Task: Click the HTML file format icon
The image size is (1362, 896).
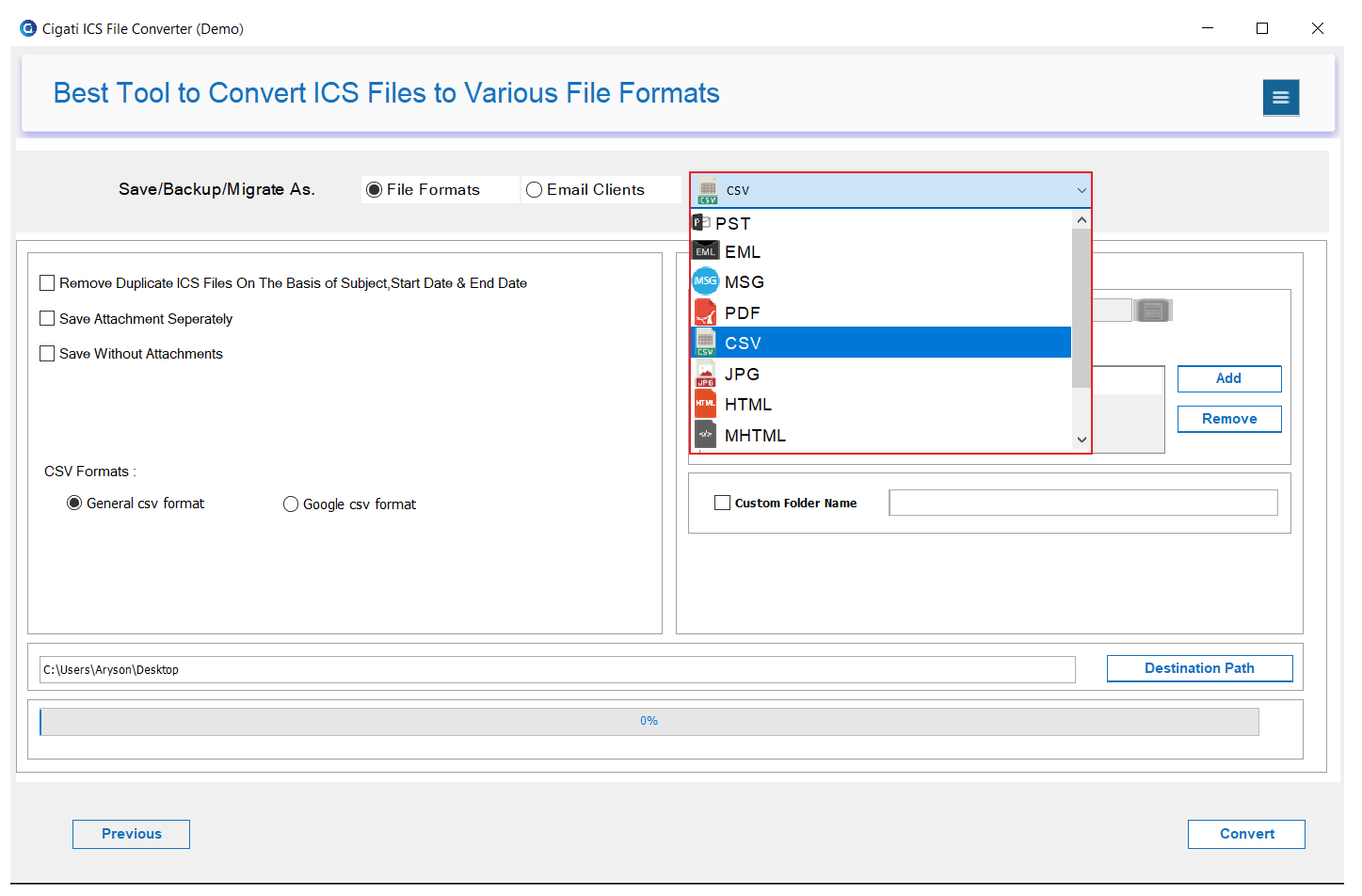Action: click(705, 404)
